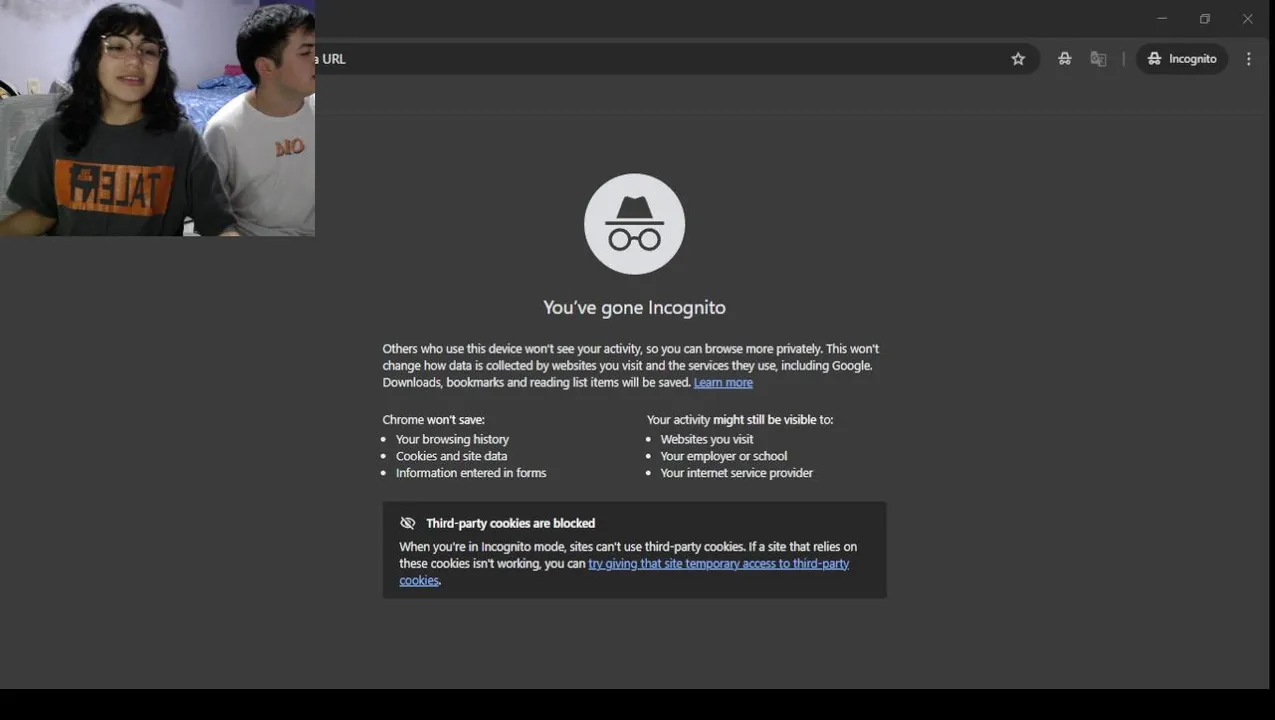Image resolution: width=1275 pixels, height=720 pixels.
Task: Bookmark this tab with the star icon
Action: (x=1018, y=59)
